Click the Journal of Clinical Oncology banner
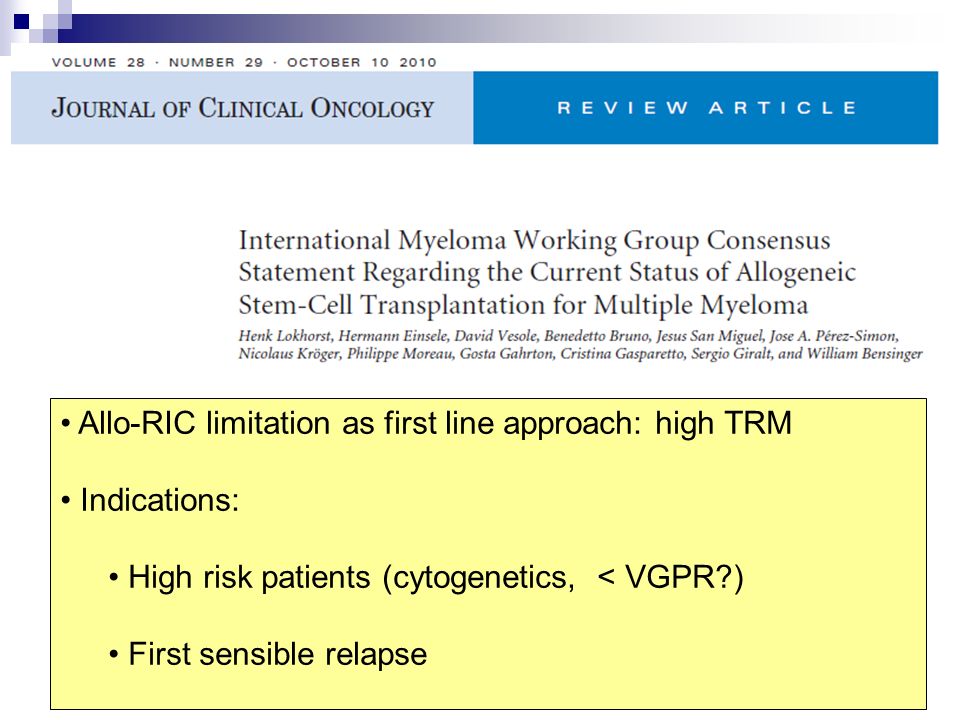The height and width of the screenshot is (720, 960). pos(242,108)
